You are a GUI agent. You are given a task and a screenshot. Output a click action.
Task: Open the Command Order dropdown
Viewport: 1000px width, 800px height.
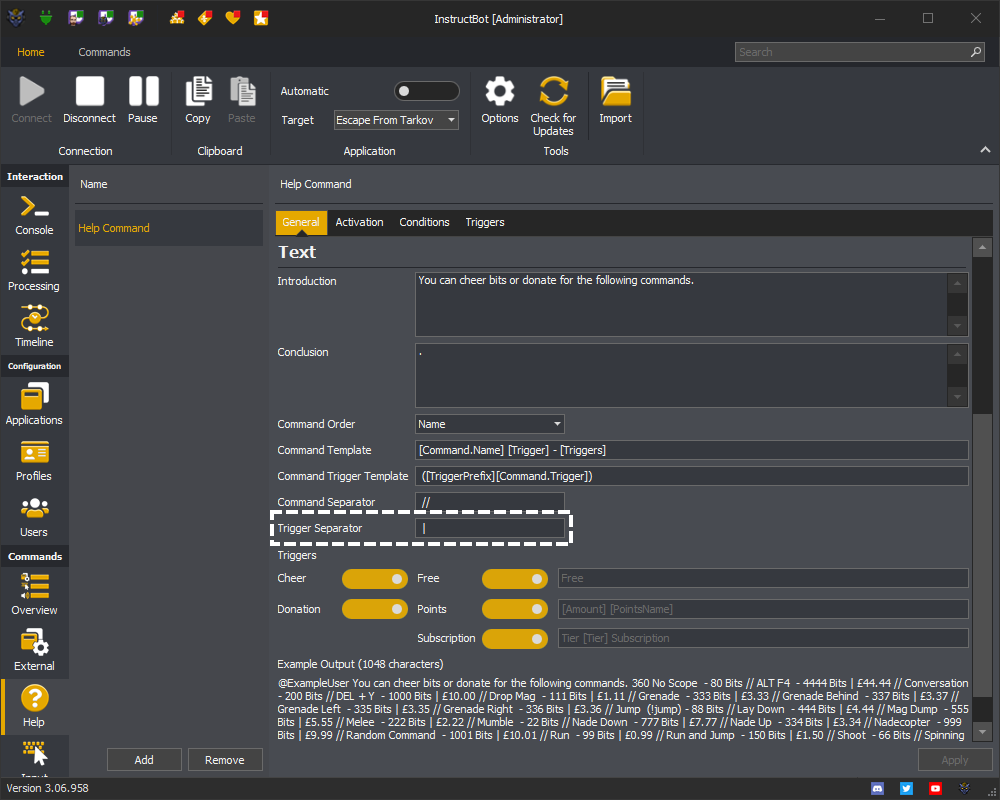coord(490,424)
